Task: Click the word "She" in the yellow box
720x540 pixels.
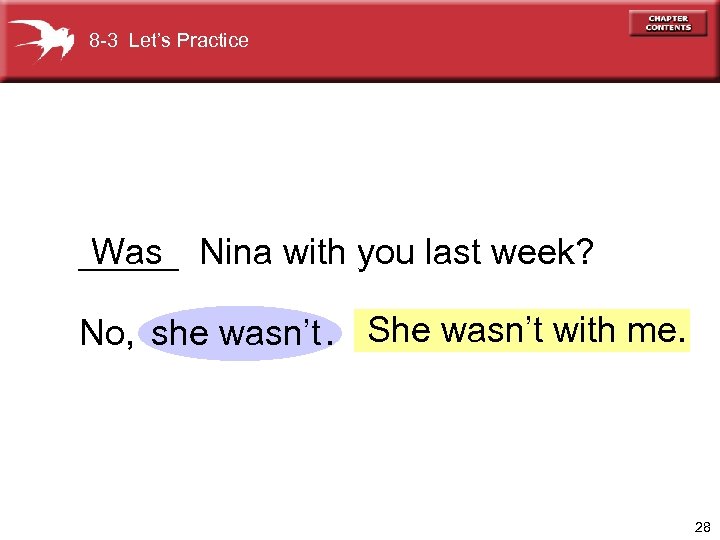Action: pyautogui.click(x=399, y=330)
